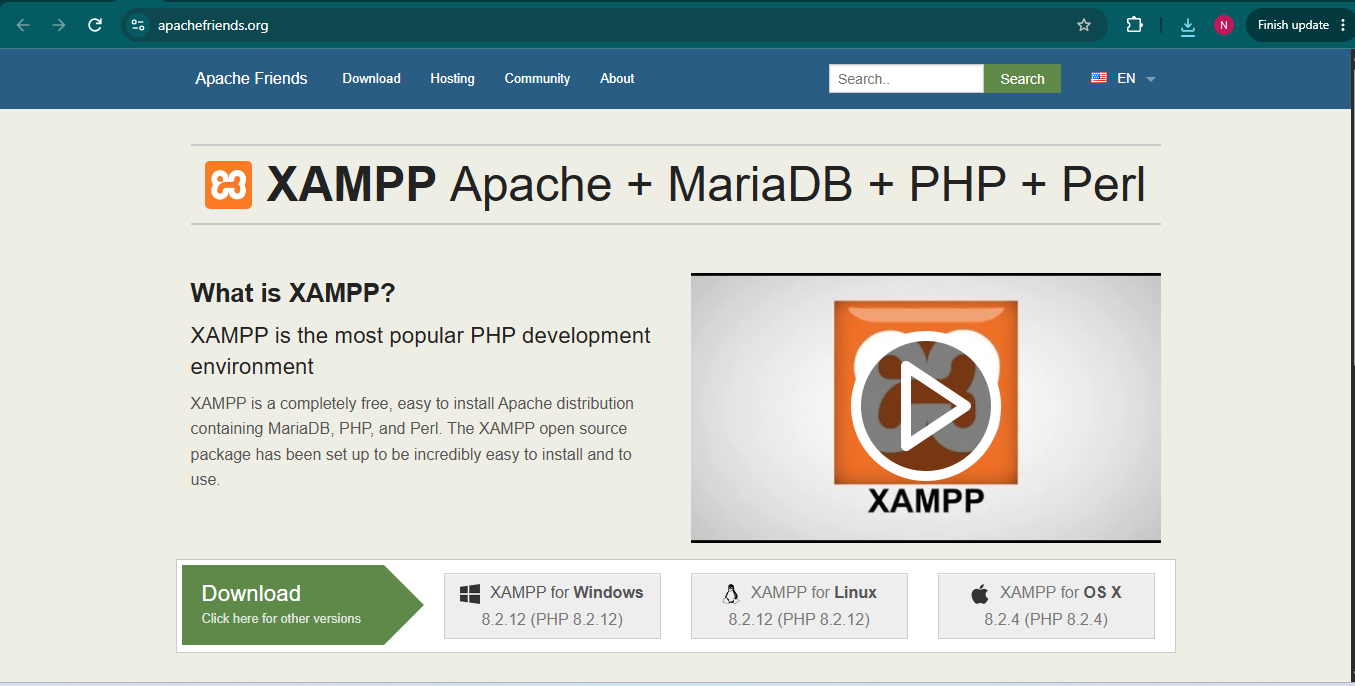1355x686 pixels.
Task: Click the Linux penguin icon
Action: pos(731,594)
